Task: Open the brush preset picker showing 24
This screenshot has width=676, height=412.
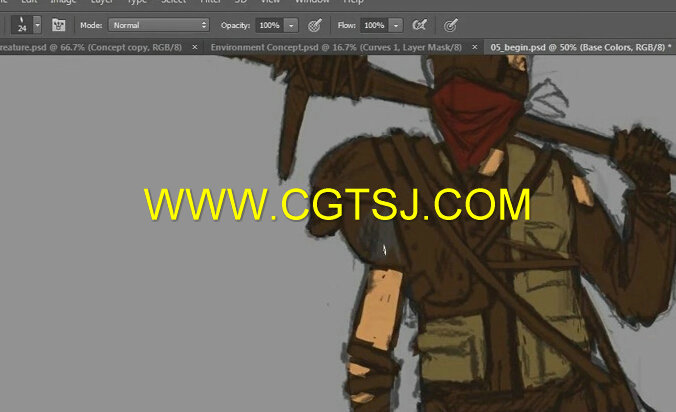Action: tap(22, 25)
